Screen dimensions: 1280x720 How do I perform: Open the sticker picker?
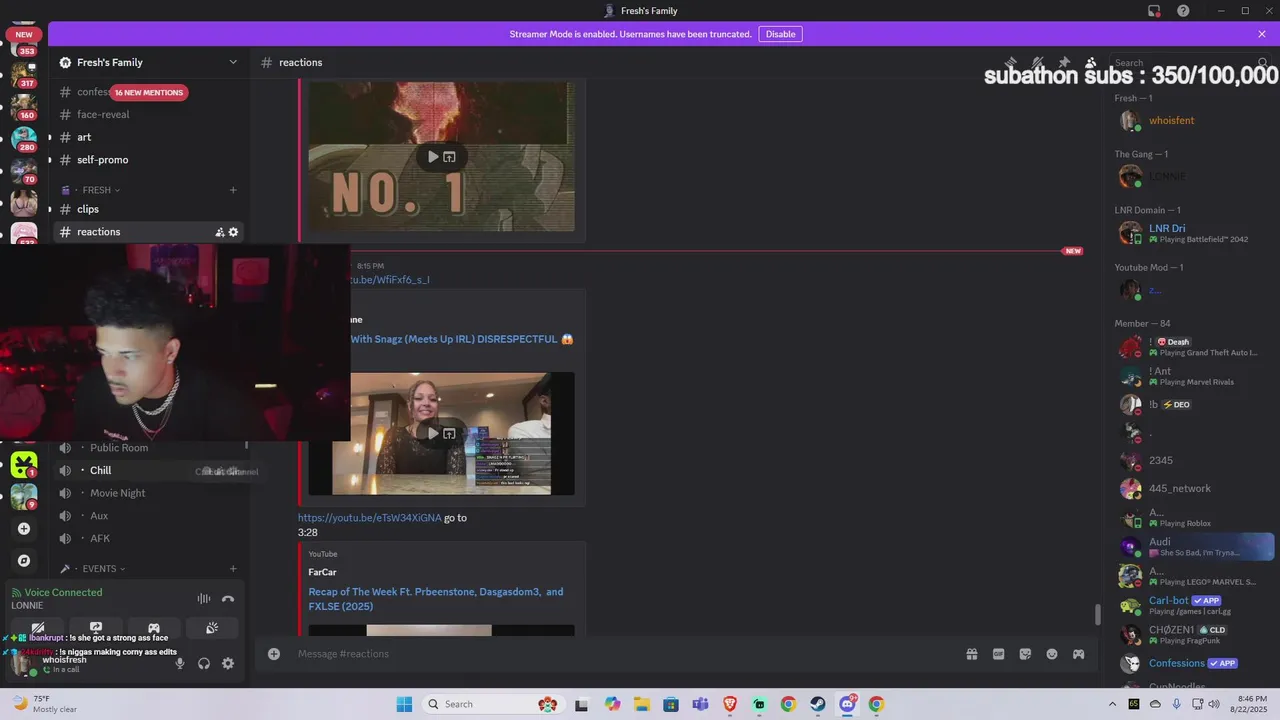[1025, 654]
